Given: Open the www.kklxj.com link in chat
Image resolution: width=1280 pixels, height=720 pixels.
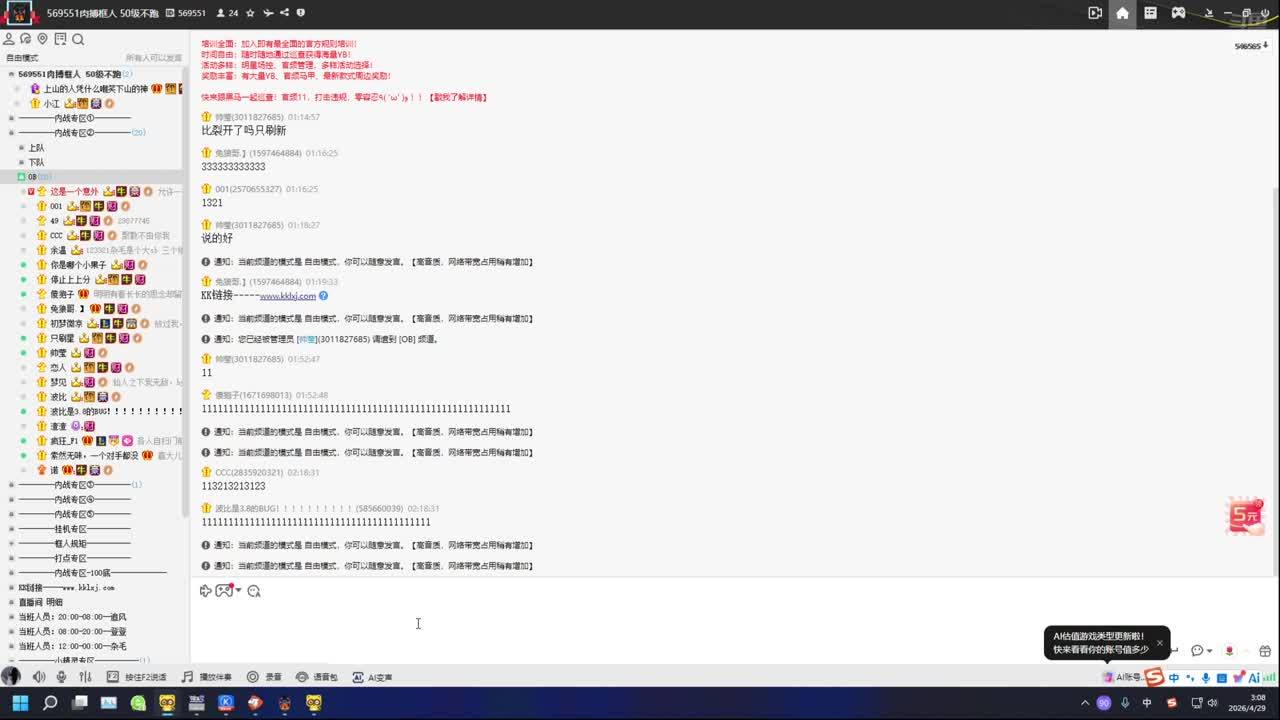Looking at the screenshot, I should [x=288, y=296].
